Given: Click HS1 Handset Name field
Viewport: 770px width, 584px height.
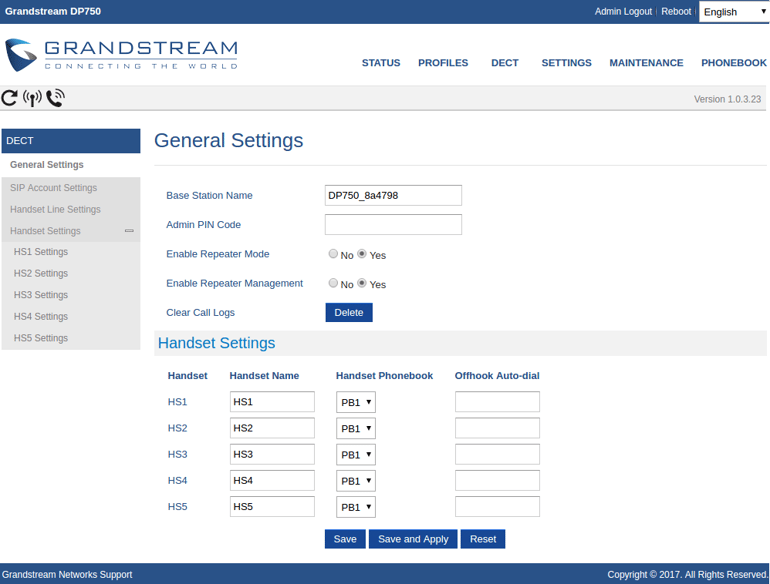Looking at the screenshot, I should point(272,402).
